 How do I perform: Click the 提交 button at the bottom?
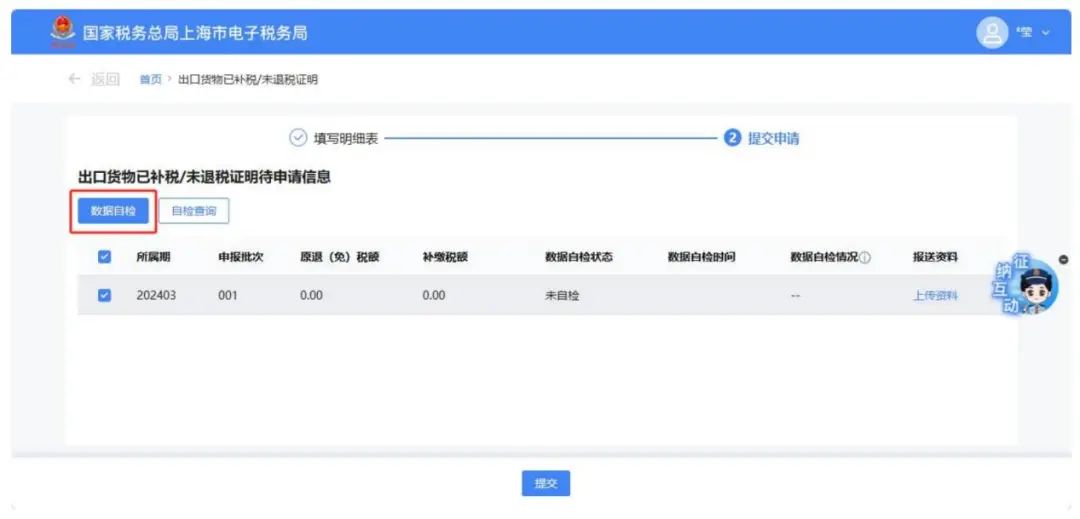[546, 483]
